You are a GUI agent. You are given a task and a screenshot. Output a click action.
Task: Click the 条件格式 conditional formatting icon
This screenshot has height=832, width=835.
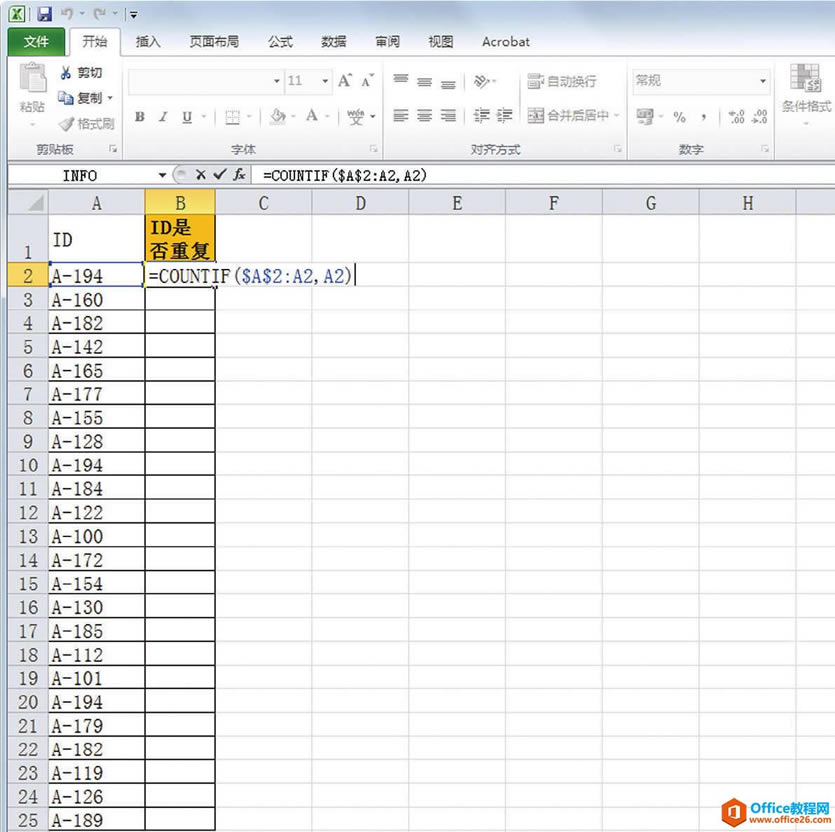pos(805,79)
